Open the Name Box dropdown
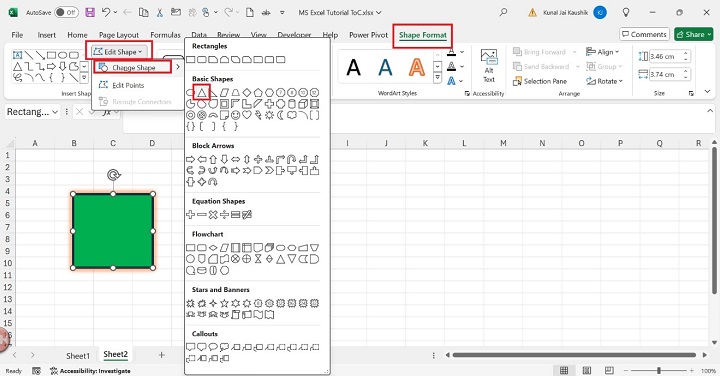This screenshot has height=376, width=720. [55, 112]
